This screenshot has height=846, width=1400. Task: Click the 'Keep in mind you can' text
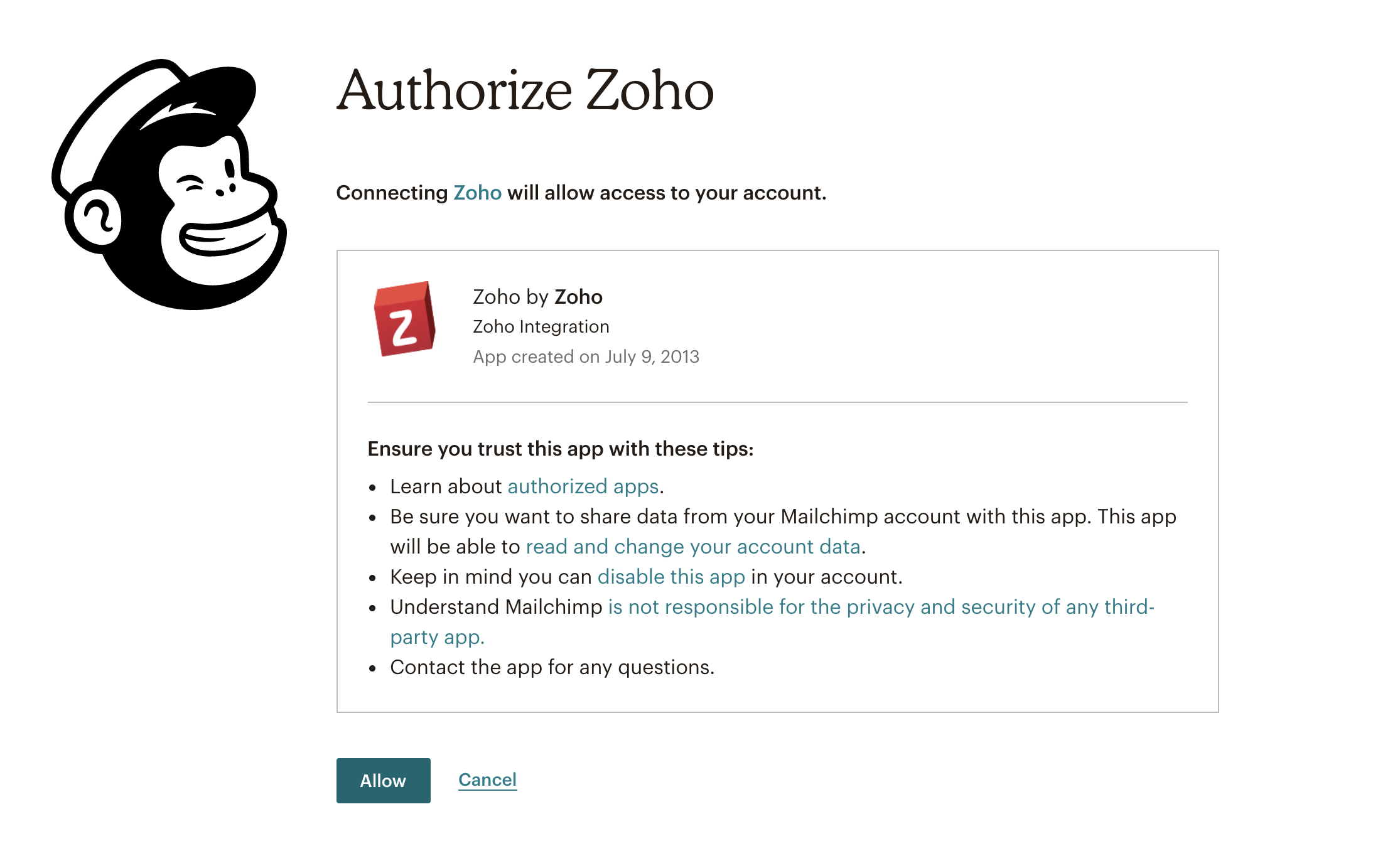(490, 577)
